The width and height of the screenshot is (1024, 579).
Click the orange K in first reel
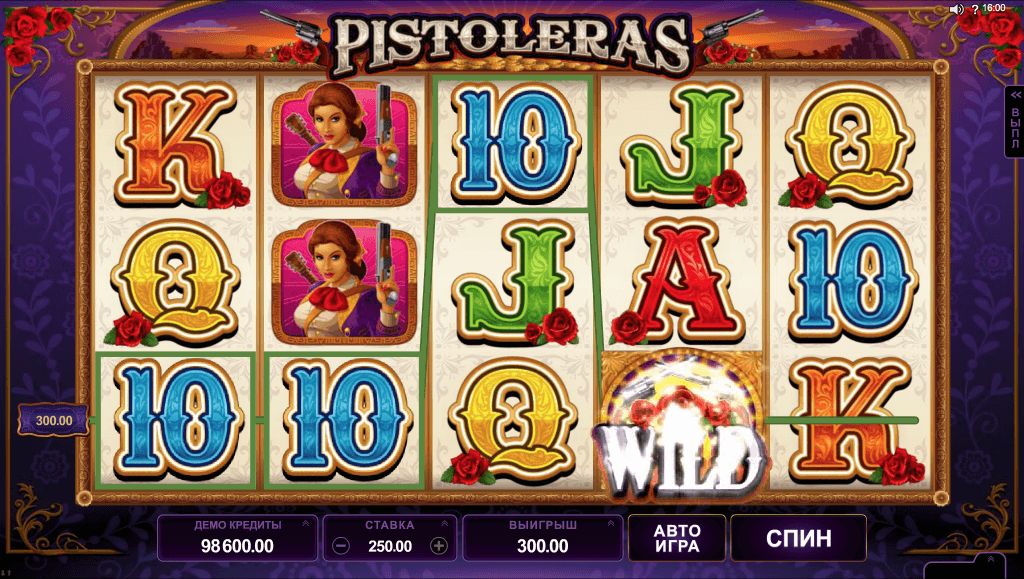point(178,145)
